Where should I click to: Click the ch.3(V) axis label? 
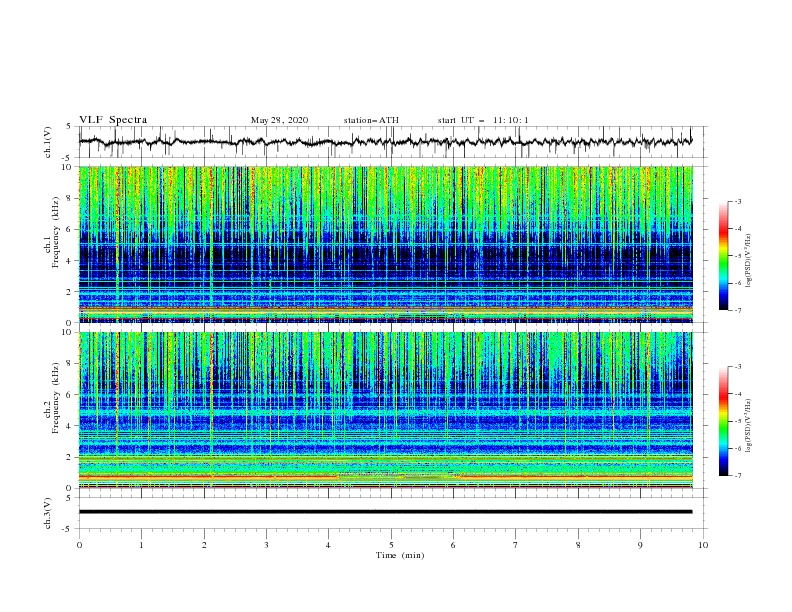48,513
